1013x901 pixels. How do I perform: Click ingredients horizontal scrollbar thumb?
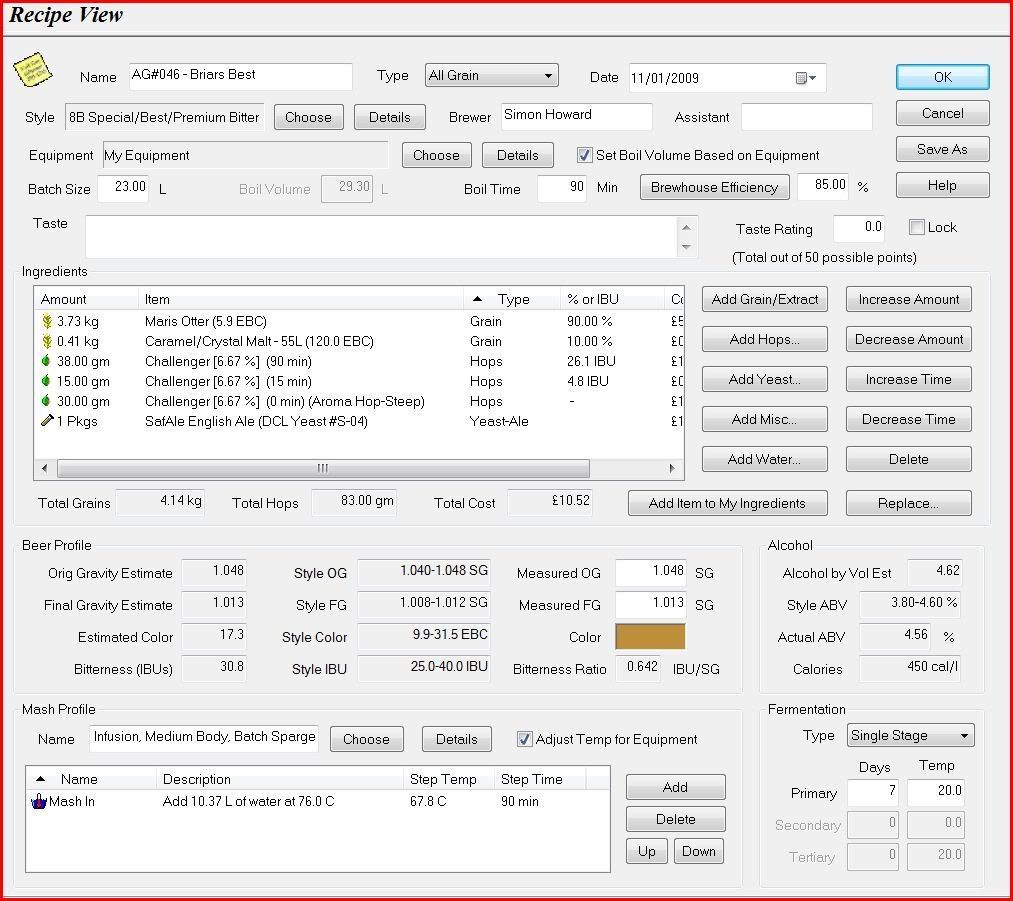pyautogui.click(x=323, y=468)
